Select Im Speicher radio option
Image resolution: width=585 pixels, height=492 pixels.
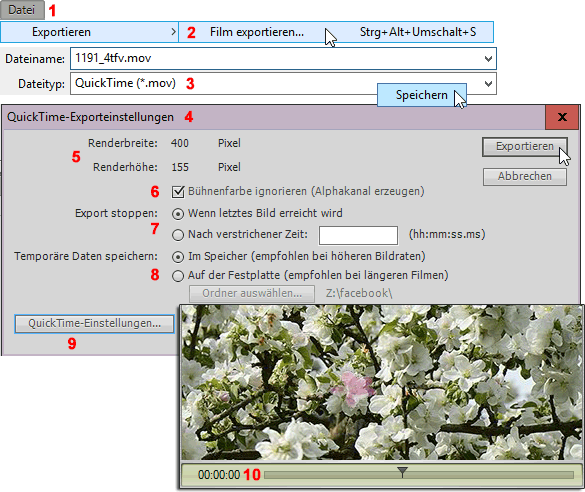click(x=178, y=257)
